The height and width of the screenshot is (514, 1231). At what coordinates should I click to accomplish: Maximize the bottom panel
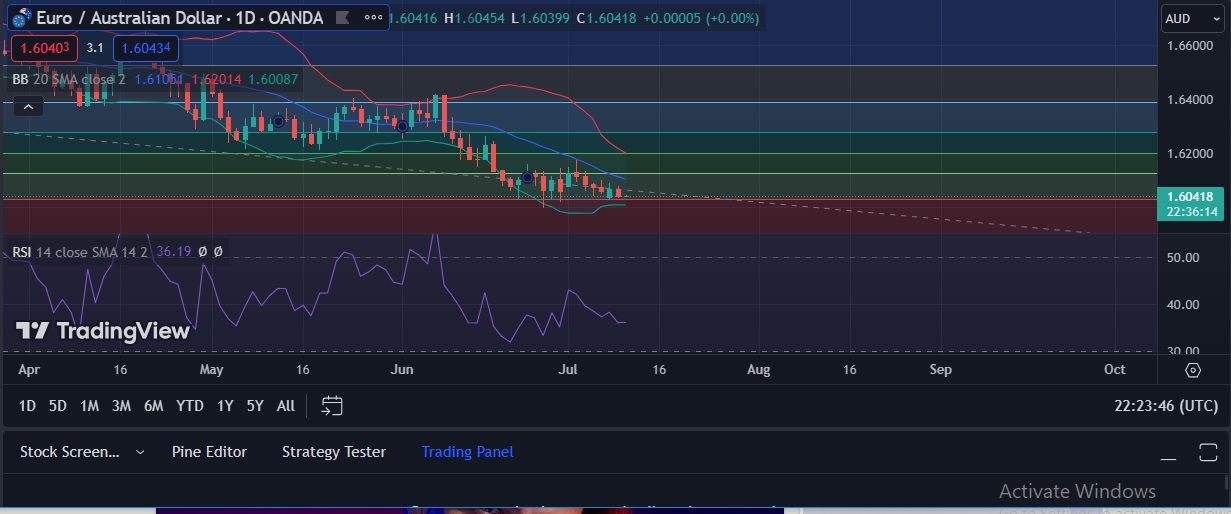[x=1207, y=452]
